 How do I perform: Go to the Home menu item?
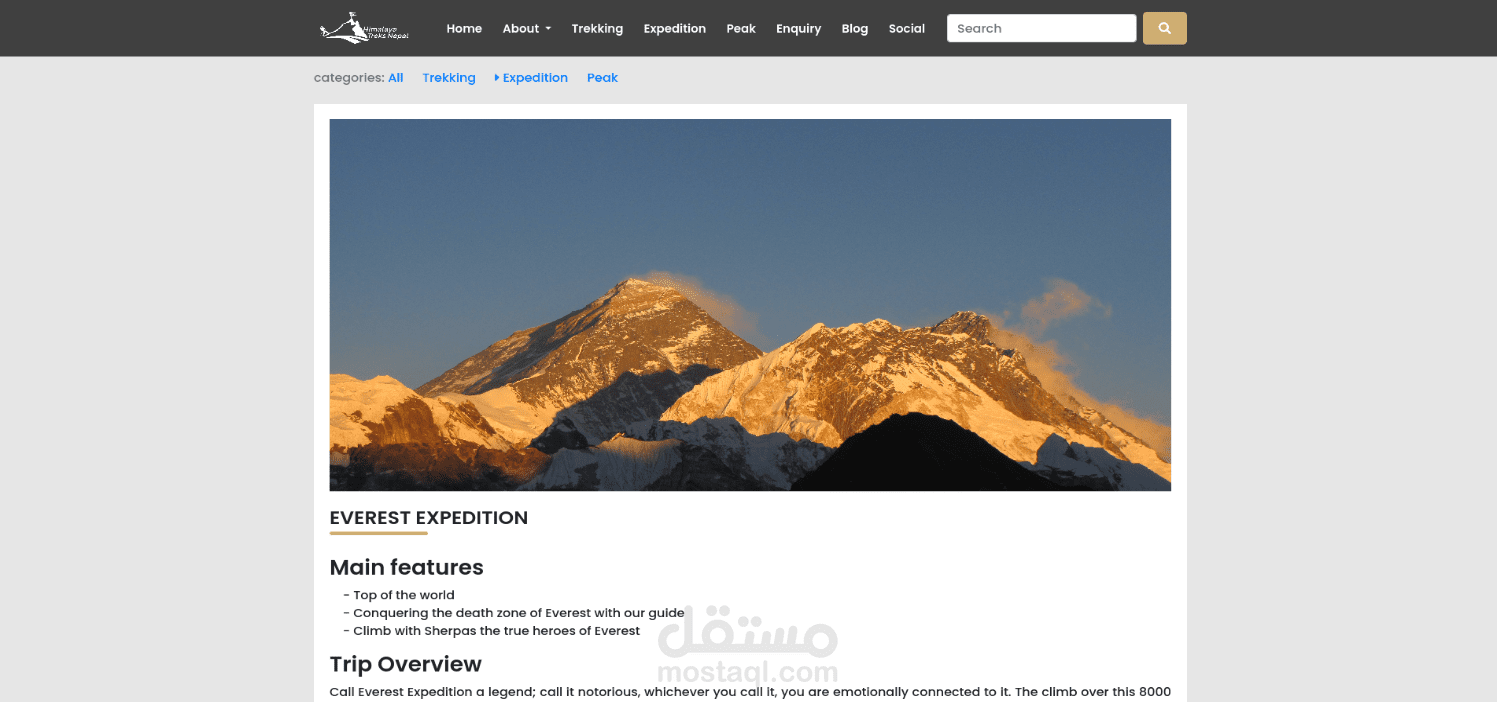(464, 28)
